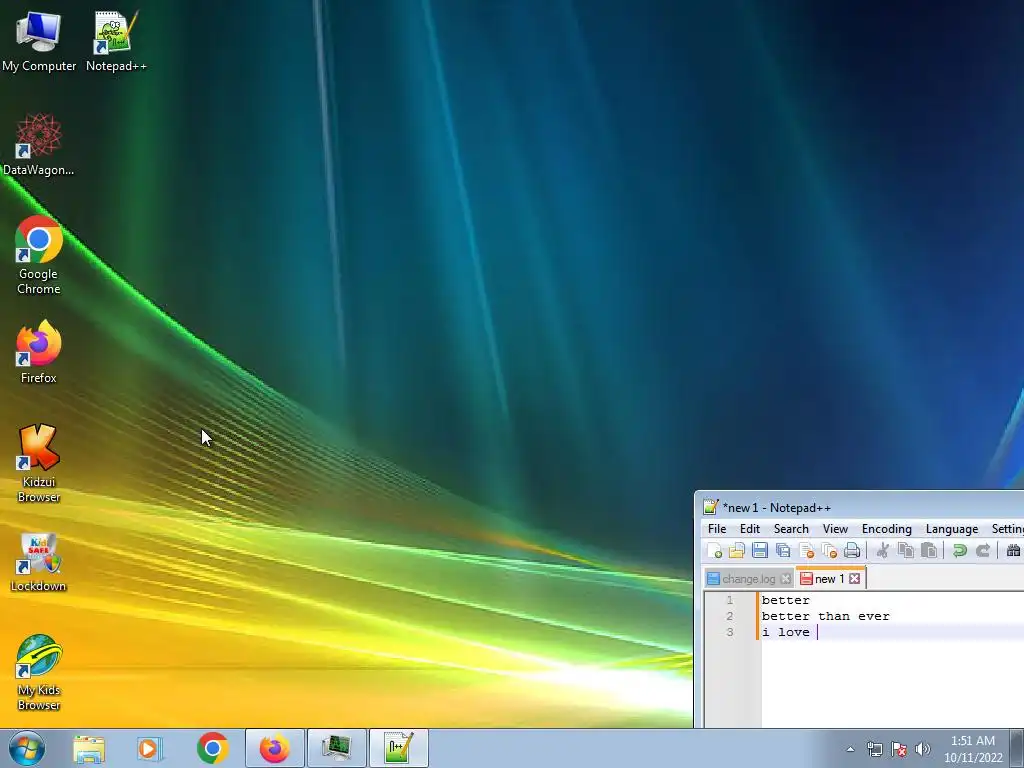This screenshot has width=1024, height=768.
Task: Open the Search menu in Notepad++
Action: coord(791,529)
